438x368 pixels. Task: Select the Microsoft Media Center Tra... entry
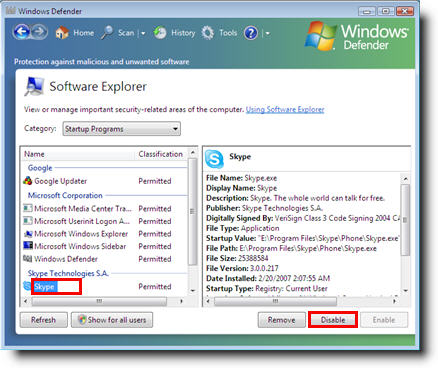point(83,209)
